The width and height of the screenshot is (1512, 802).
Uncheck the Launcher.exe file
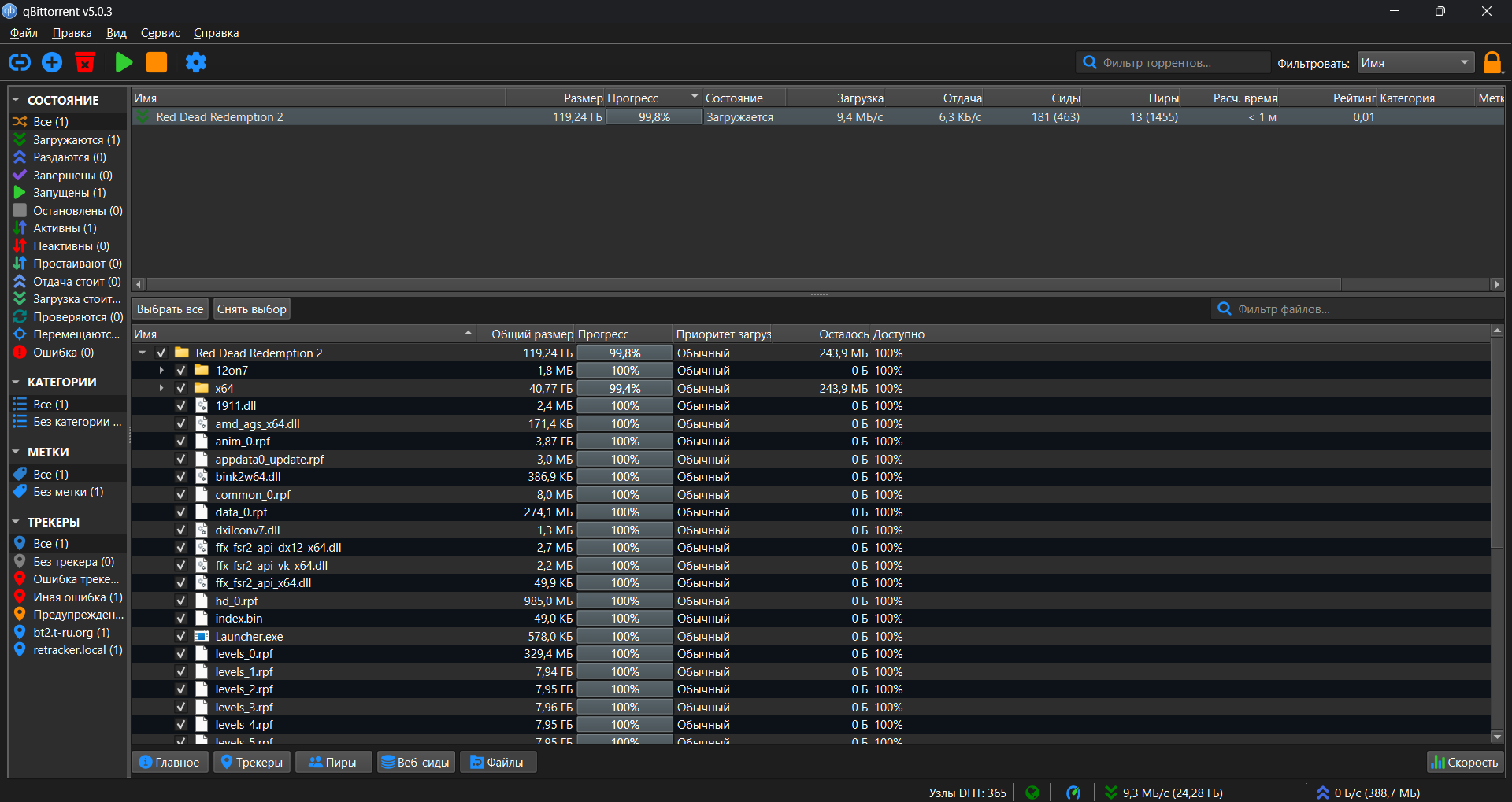[x=181, y=637]
